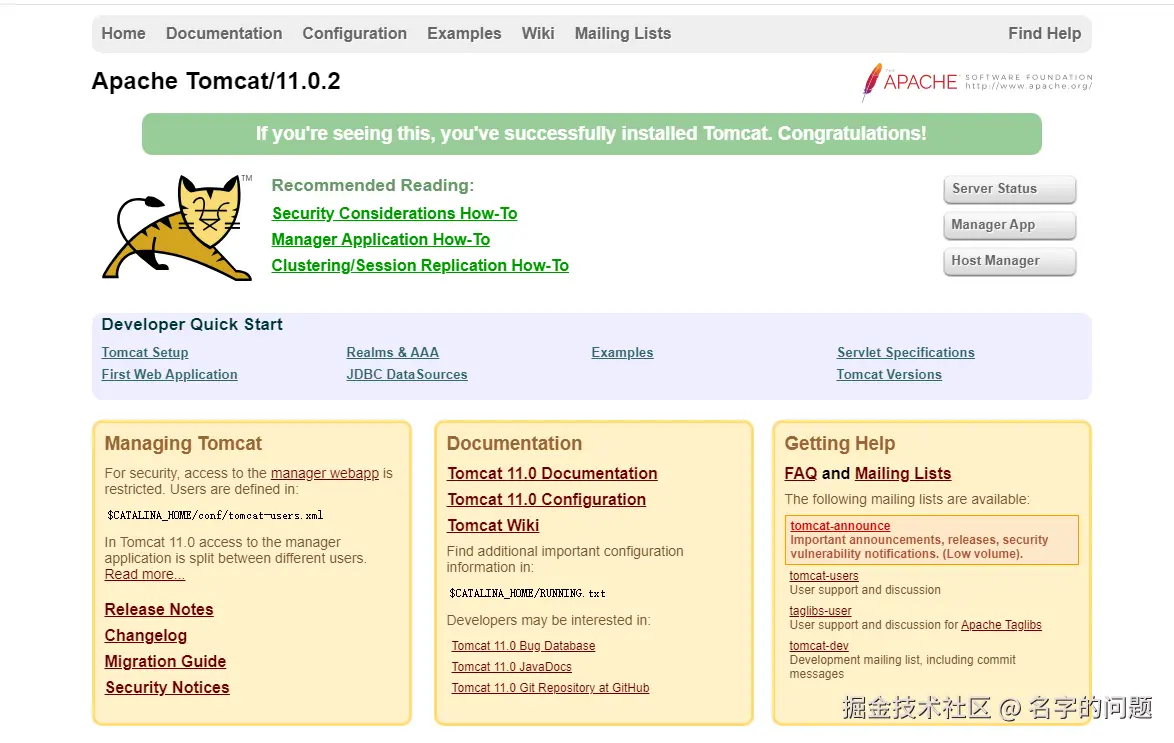Open the Documentation nav item
Screen dimensions: 1174x743
pos(224,34)
